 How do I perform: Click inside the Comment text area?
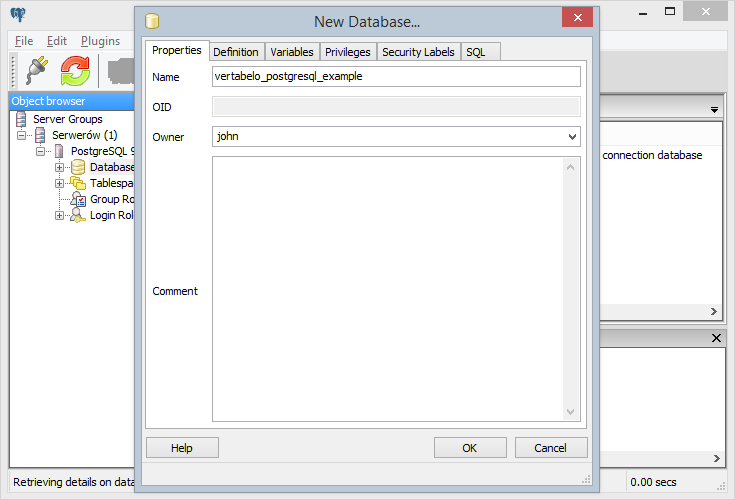[x=388, y=290]
